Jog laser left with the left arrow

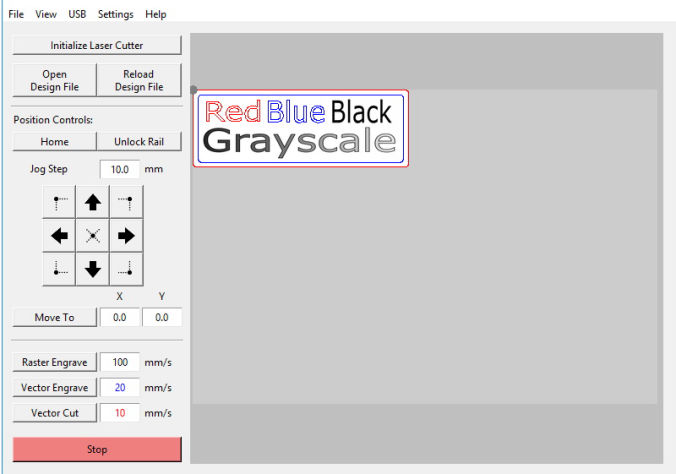pos(59,235)
